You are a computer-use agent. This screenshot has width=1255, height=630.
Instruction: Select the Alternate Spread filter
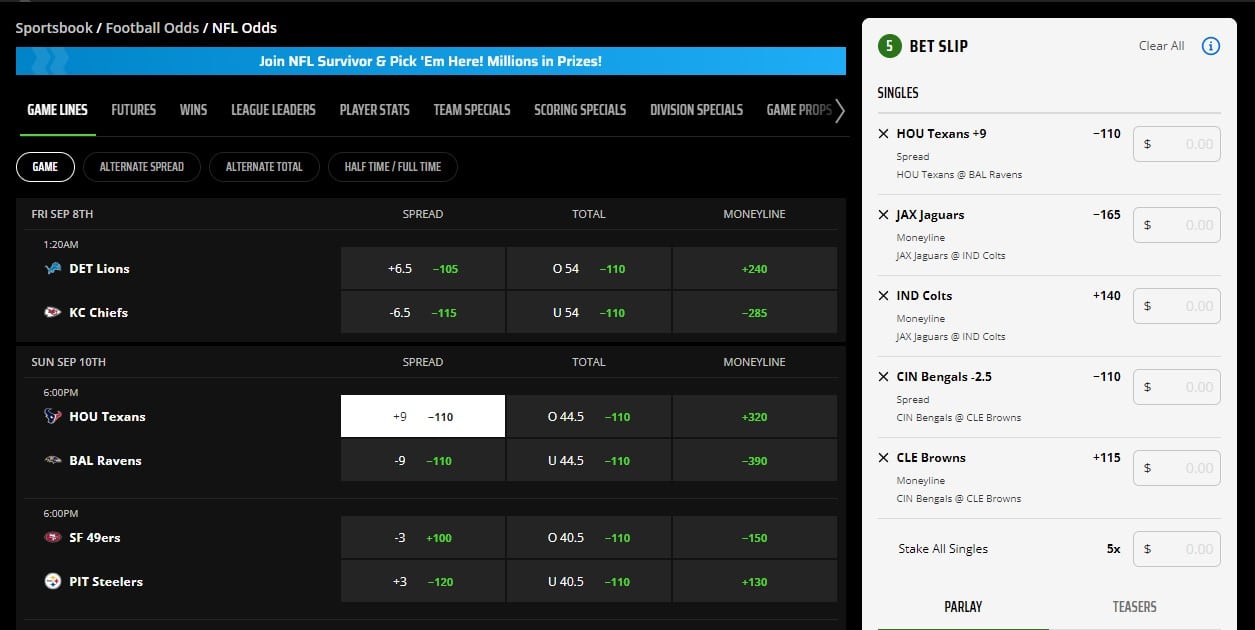point(142,167)
